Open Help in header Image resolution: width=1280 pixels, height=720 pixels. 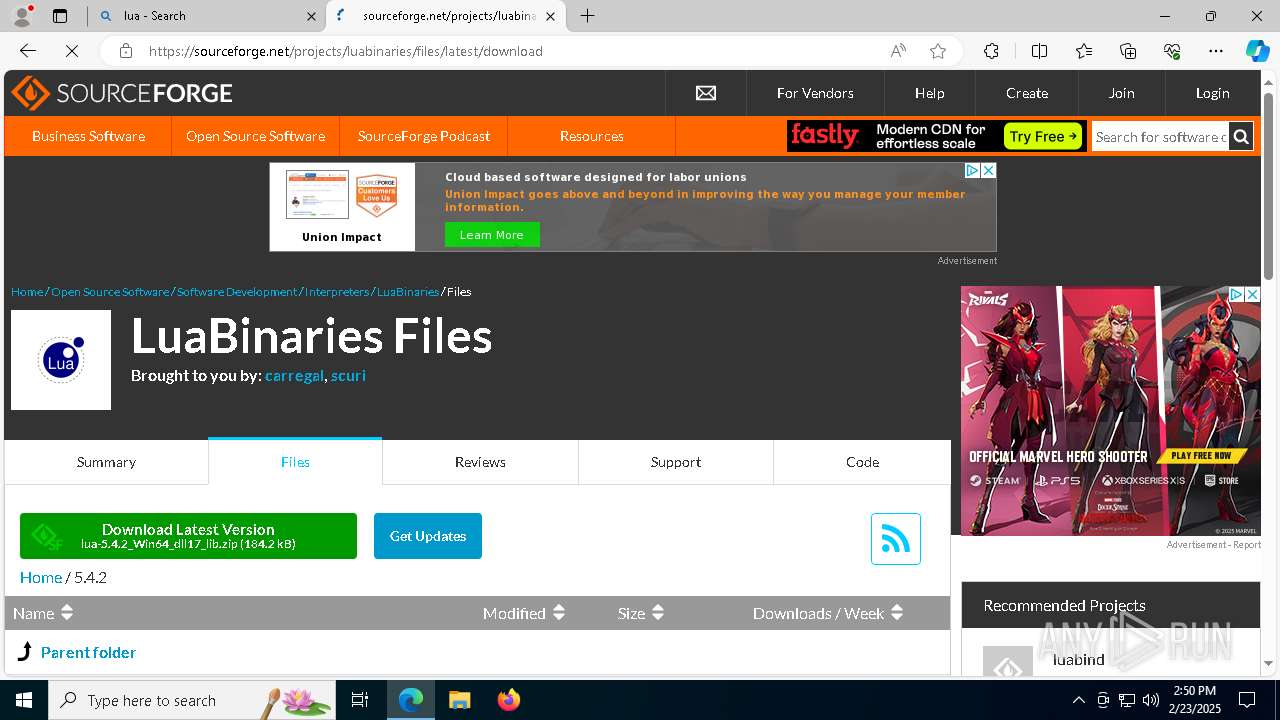click(929, 93)
